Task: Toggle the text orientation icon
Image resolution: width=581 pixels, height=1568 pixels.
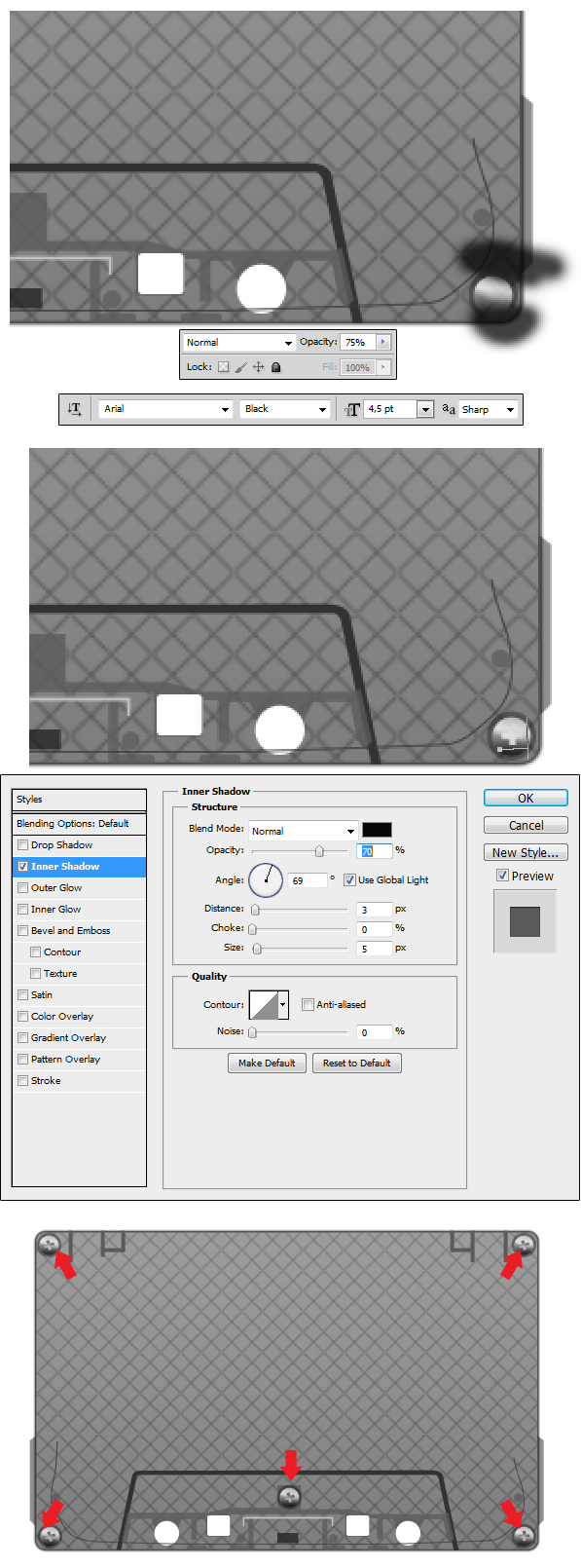Action: [x=74, y=409]
